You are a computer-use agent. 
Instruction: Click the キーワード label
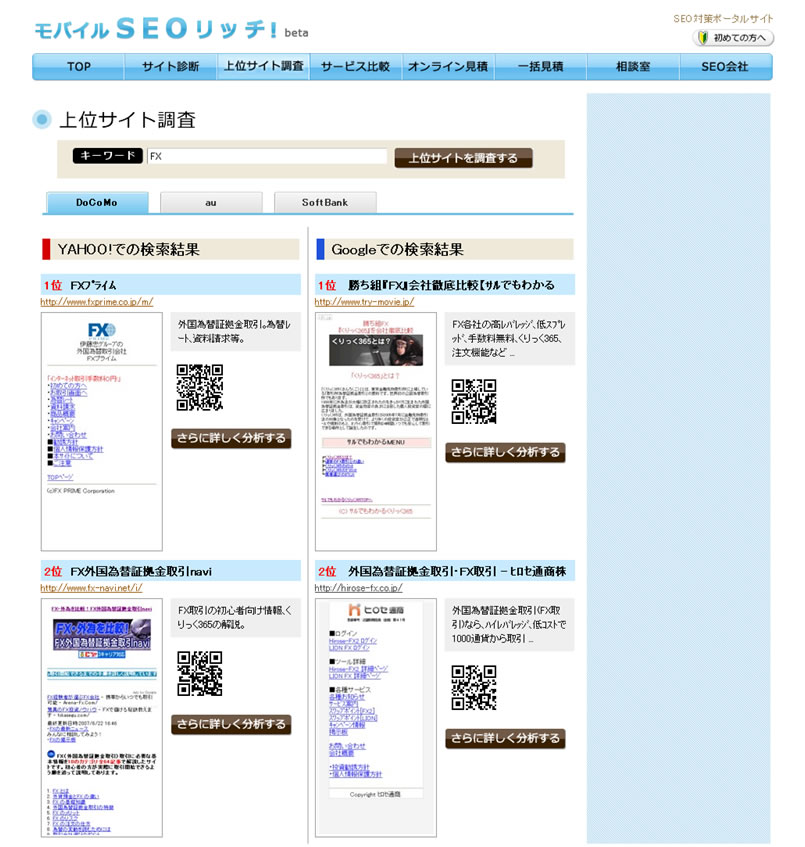click(x=108, y=156)
